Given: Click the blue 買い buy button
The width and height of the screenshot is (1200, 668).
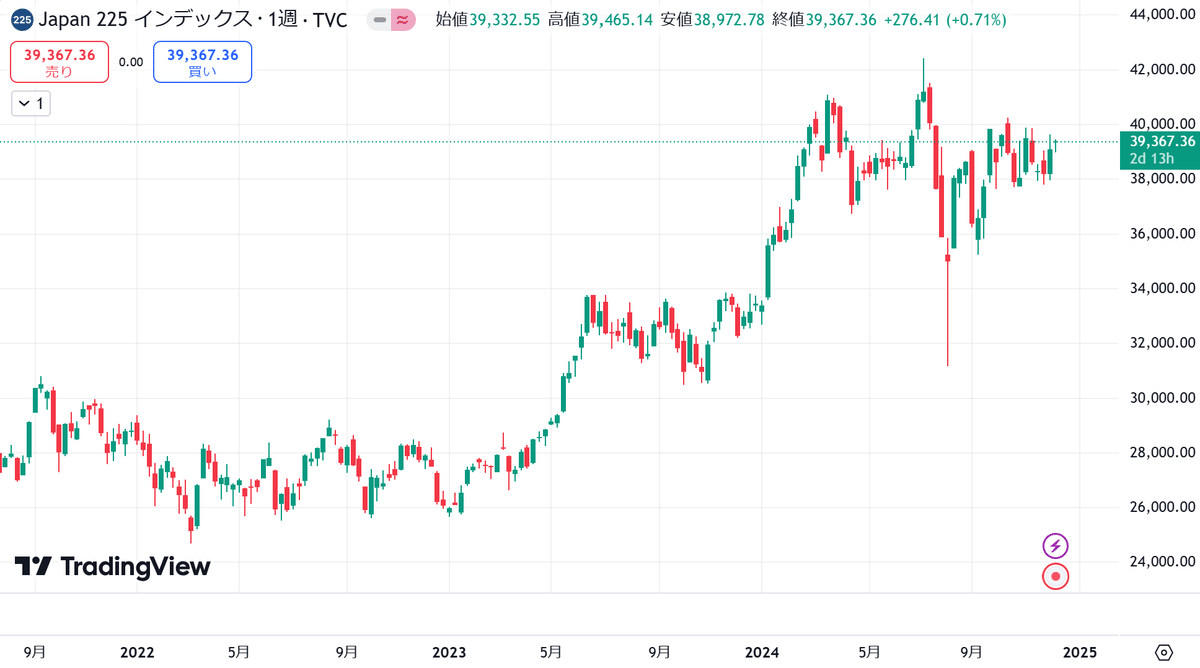Looking at the screenshot, I should pyautogui.click(x=203, y=62).
